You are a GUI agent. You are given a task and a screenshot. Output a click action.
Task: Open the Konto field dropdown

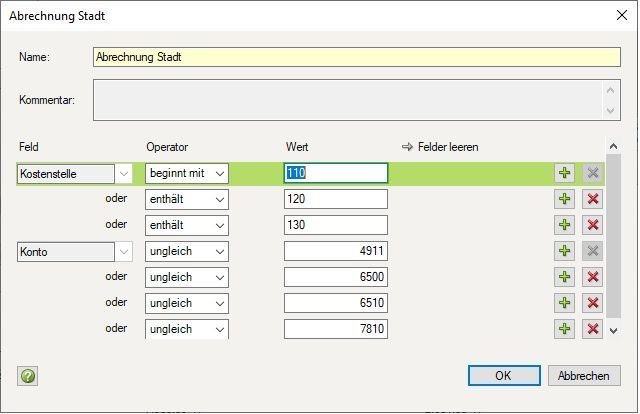tap(123, 251)
